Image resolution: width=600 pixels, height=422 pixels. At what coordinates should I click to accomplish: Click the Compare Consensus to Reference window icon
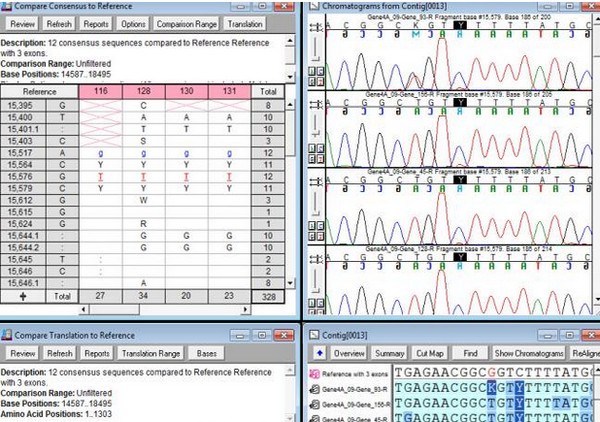(x=6, y=6)
